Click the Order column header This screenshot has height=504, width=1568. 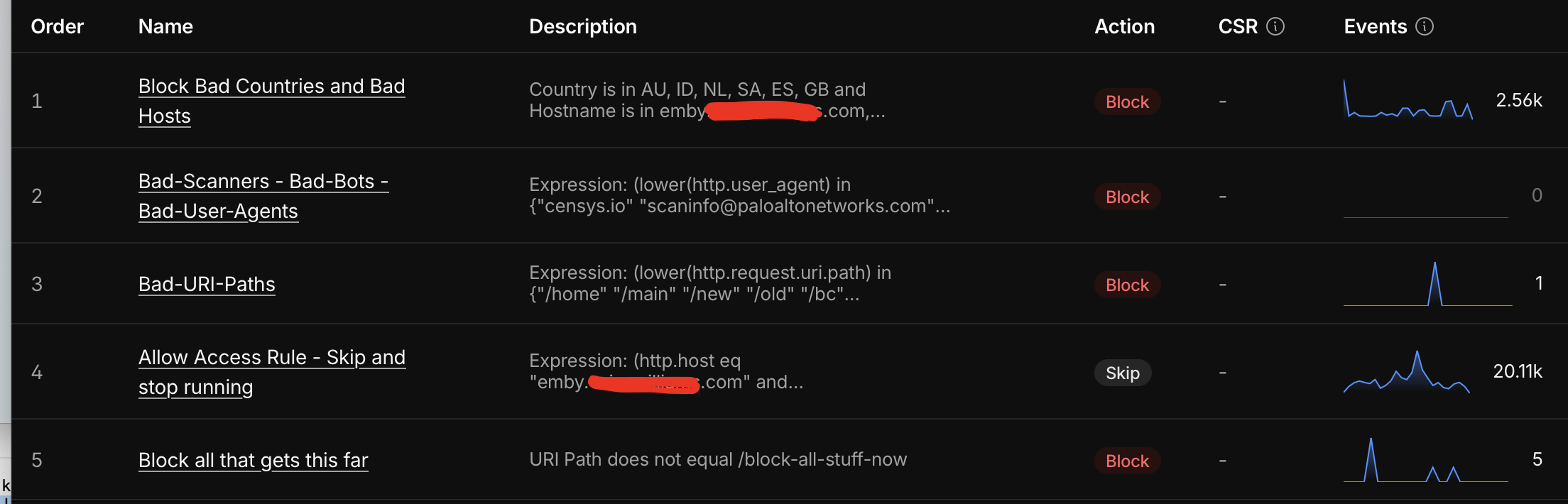[58, 26]
